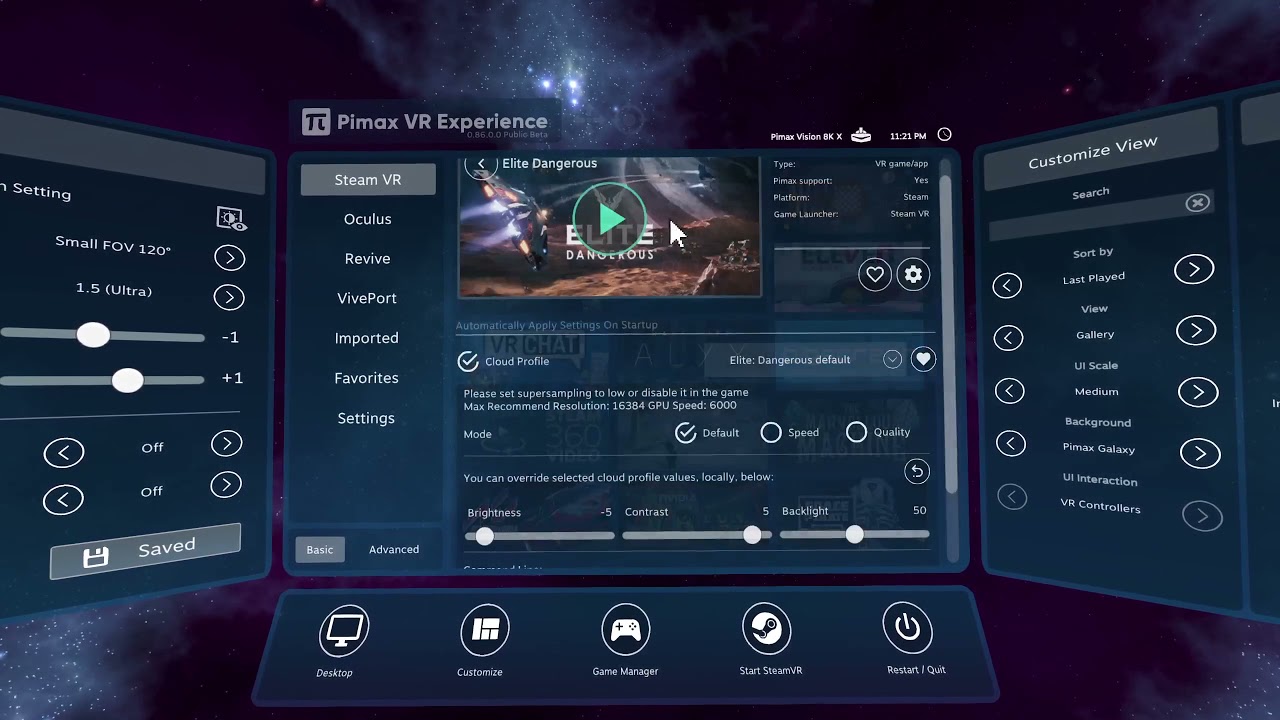Viewport: 1280px width, 720px height.
Task: Select the Speed mode radio button
Action: (771, 432)
